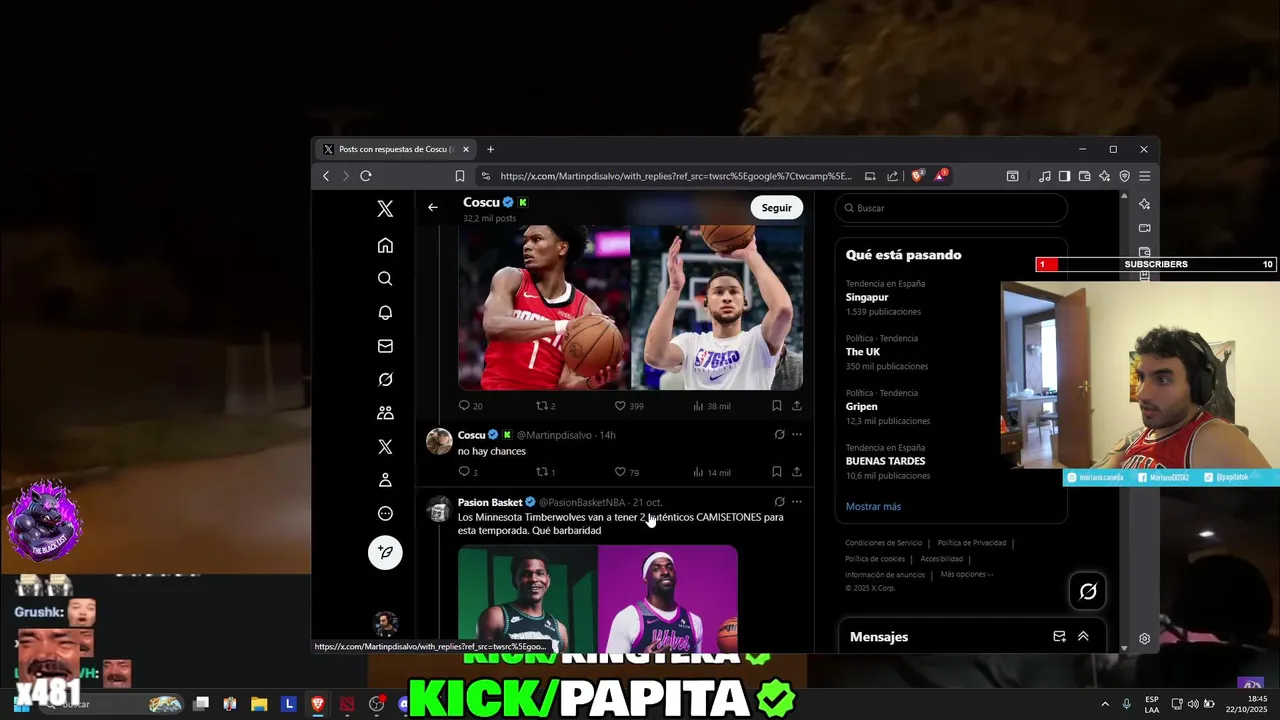1280x720 pixels.
Task: Open Condiciones de Servicio footer link
Action: pos(884,543)
